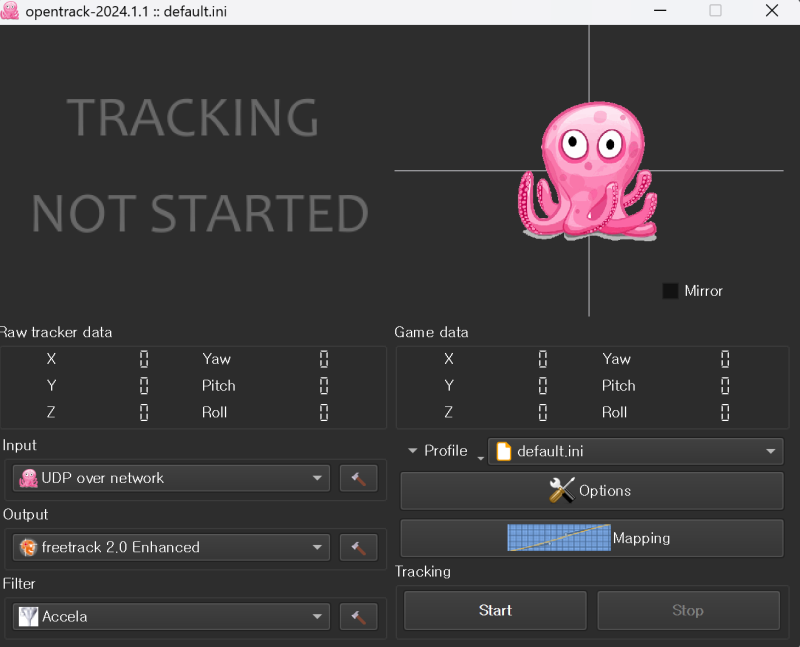Click the Mapping curve graph thumbnail

pyautogui.click(x=558, y=538)
